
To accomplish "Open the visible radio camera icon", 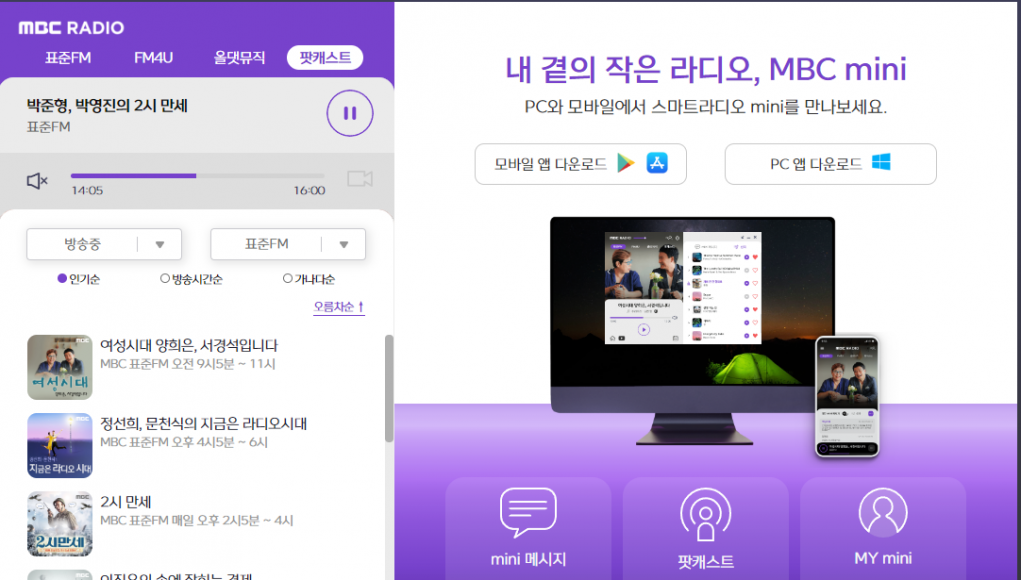I will tap(359, 178).
